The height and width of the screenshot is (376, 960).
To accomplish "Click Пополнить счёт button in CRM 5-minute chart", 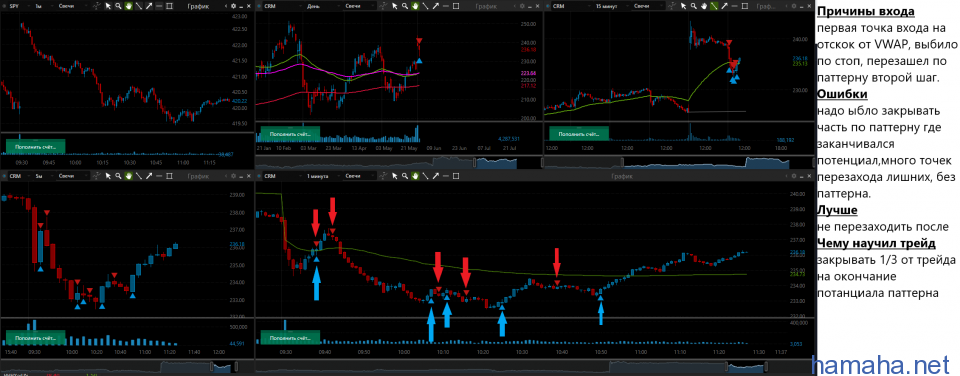I will pyautogui.click(x=35, y=337).
